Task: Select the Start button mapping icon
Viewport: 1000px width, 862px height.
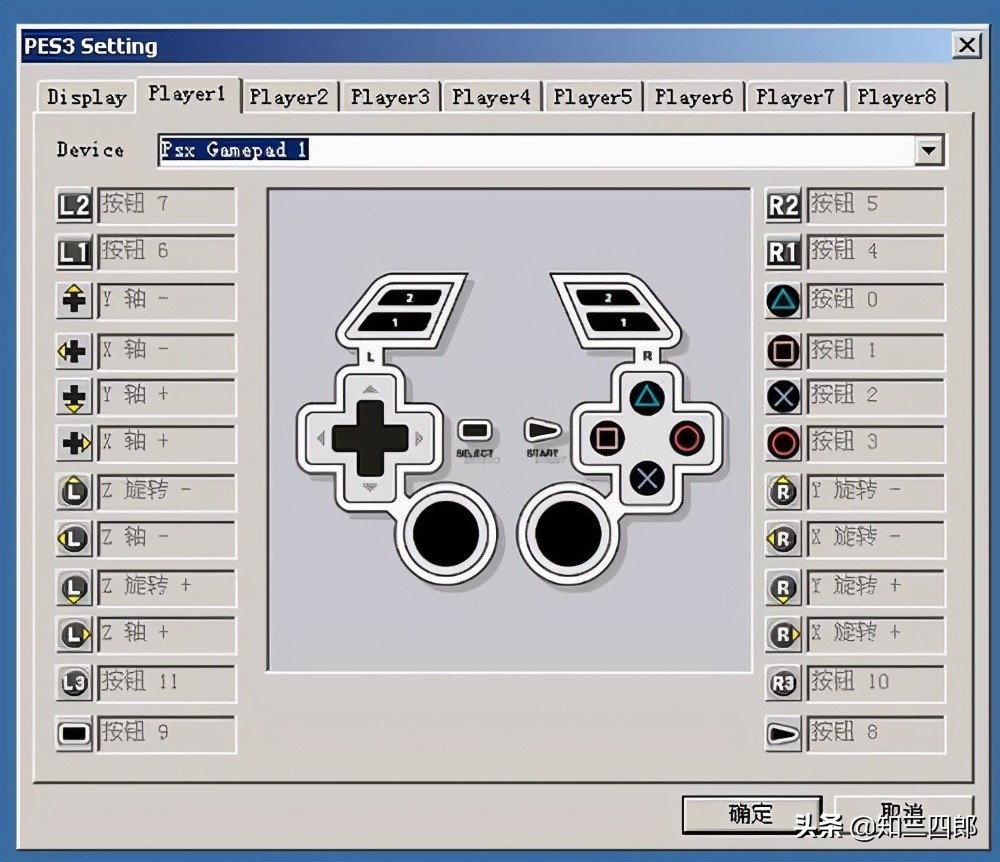Action: 783,734
